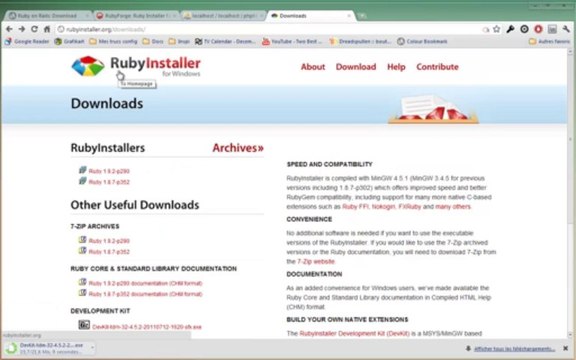Click the RubyInstaller gem logo

click(x=88, y=66)
